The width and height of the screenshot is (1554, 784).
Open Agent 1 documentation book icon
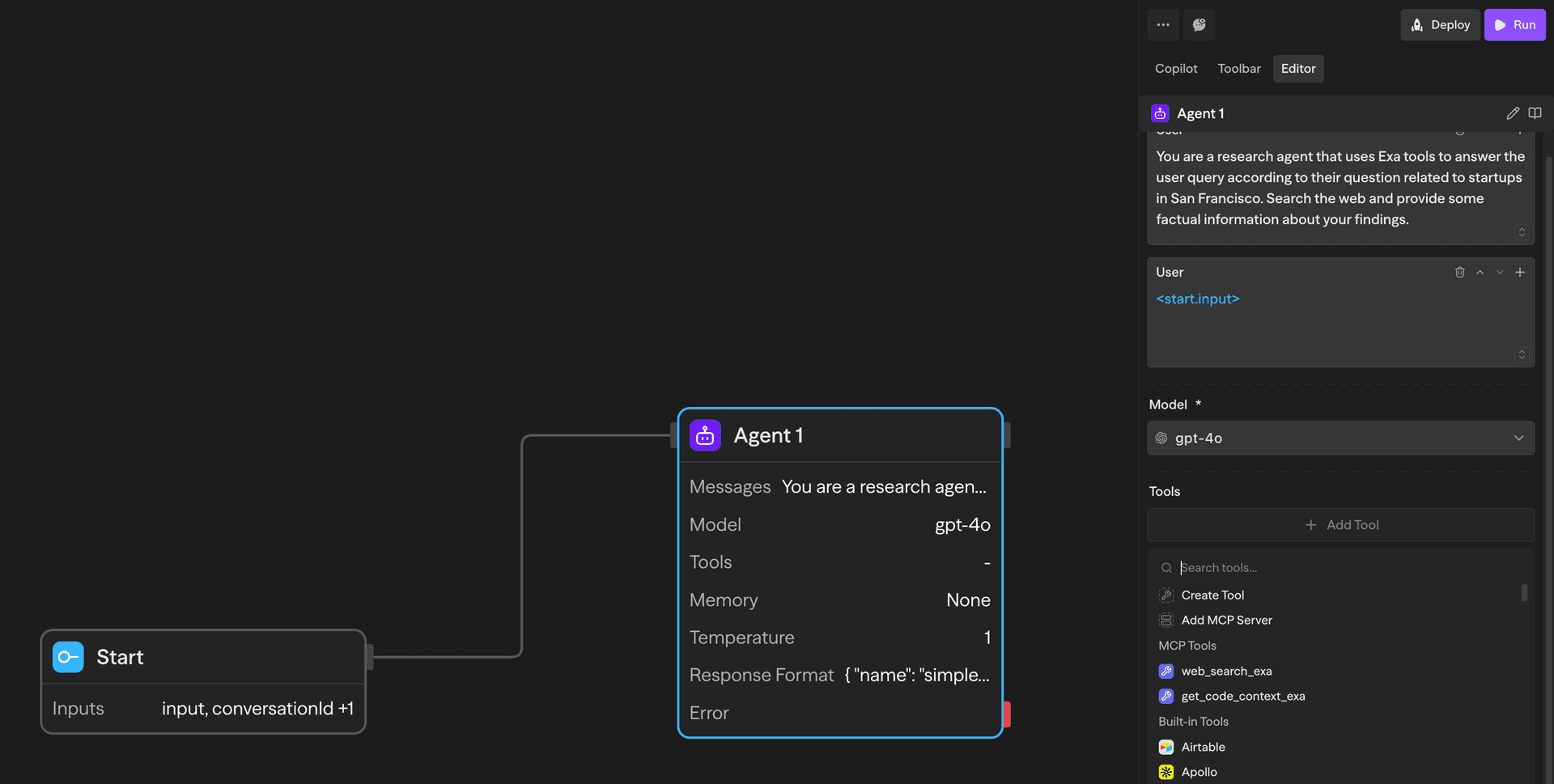pyautogui.click(x=1535, y=113)
